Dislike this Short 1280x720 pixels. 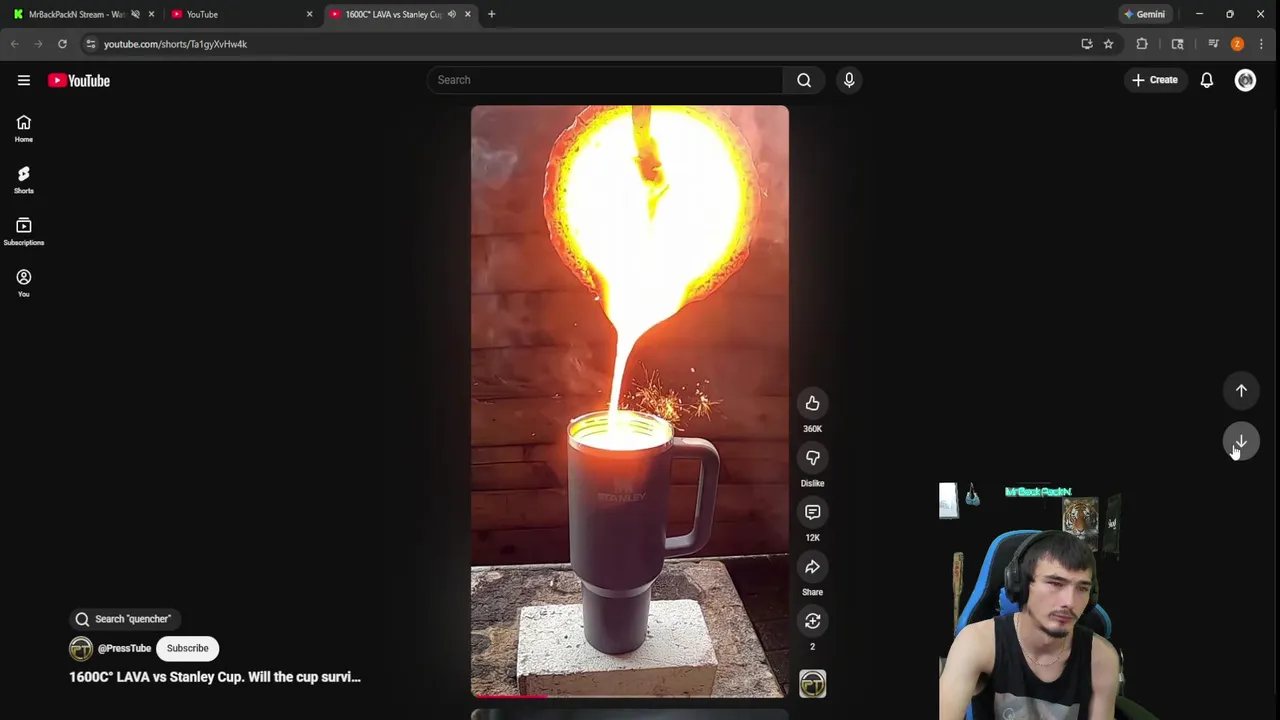[x=812, y=458]
